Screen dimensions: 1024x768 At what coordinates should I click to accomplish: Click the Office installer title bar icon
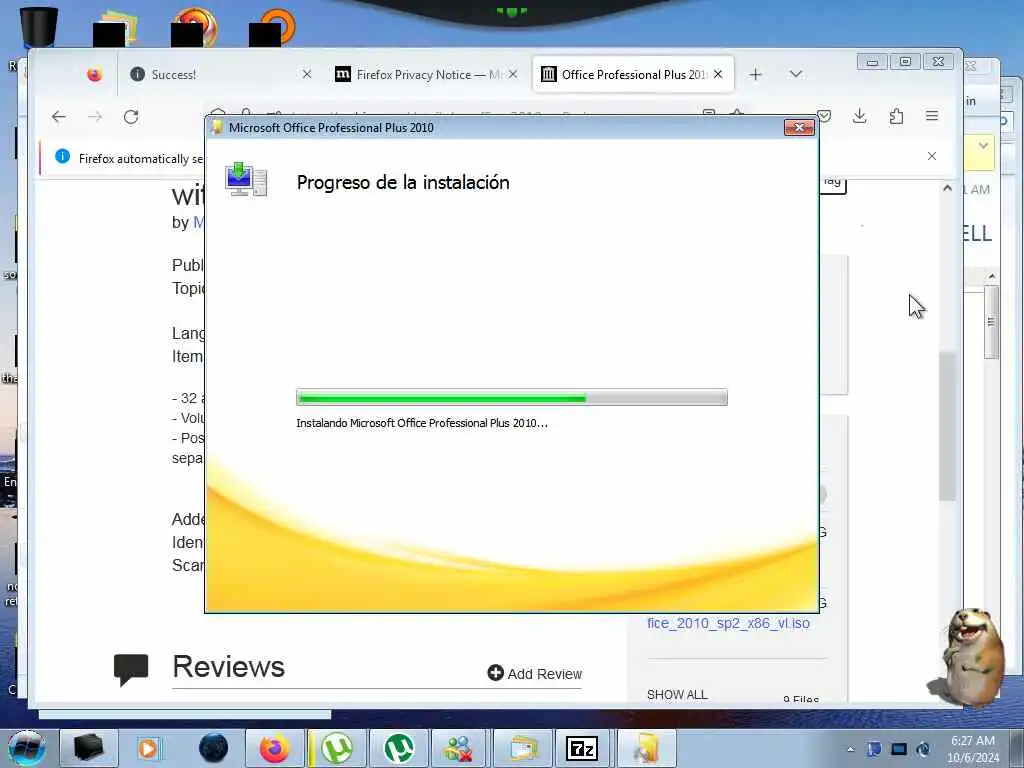(x=217, y=127)
